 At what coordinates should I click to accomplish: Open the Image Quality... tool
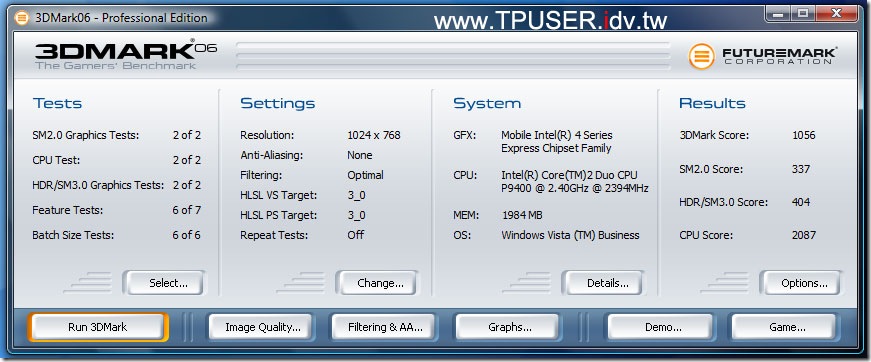coord(261,327)
